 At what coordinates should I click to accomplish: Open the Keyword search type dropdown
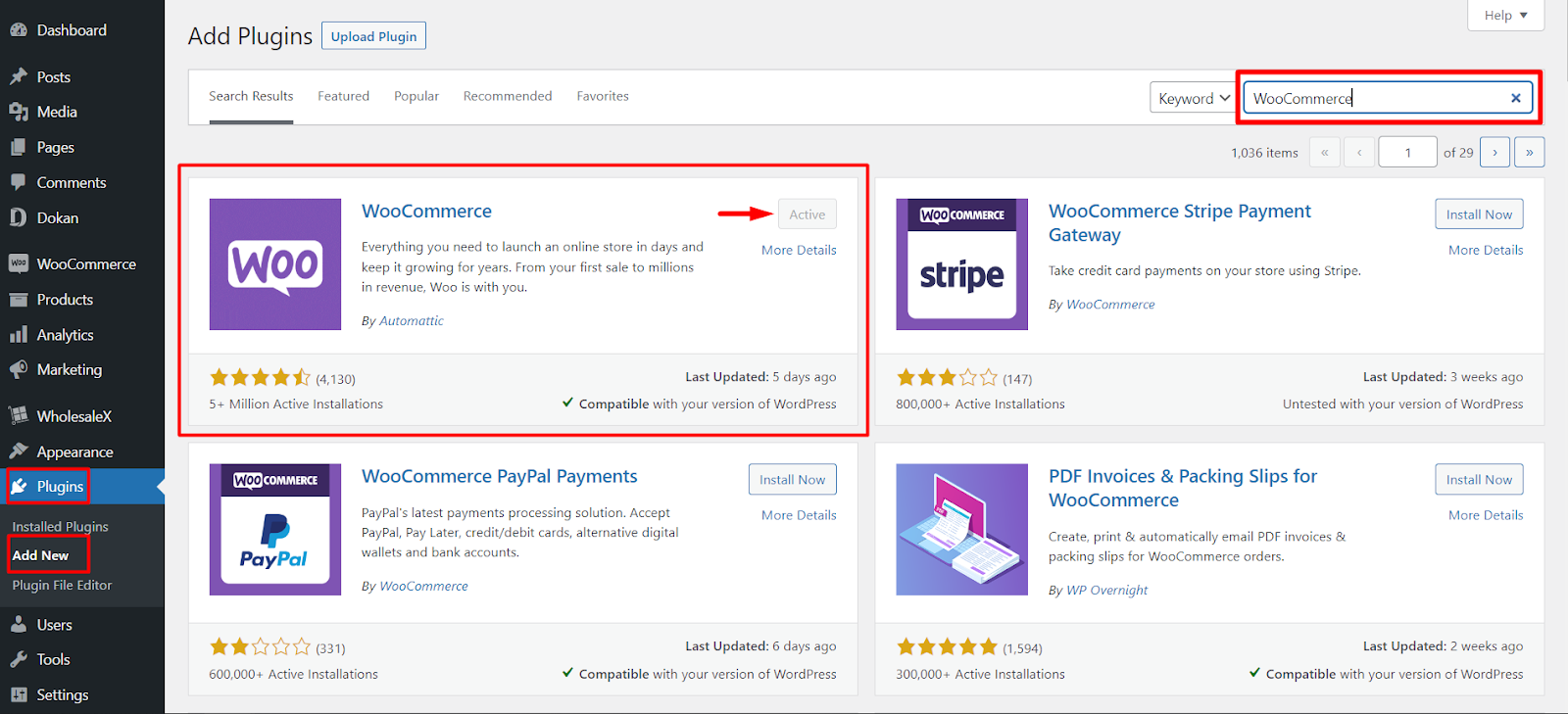click(1194, 98)
